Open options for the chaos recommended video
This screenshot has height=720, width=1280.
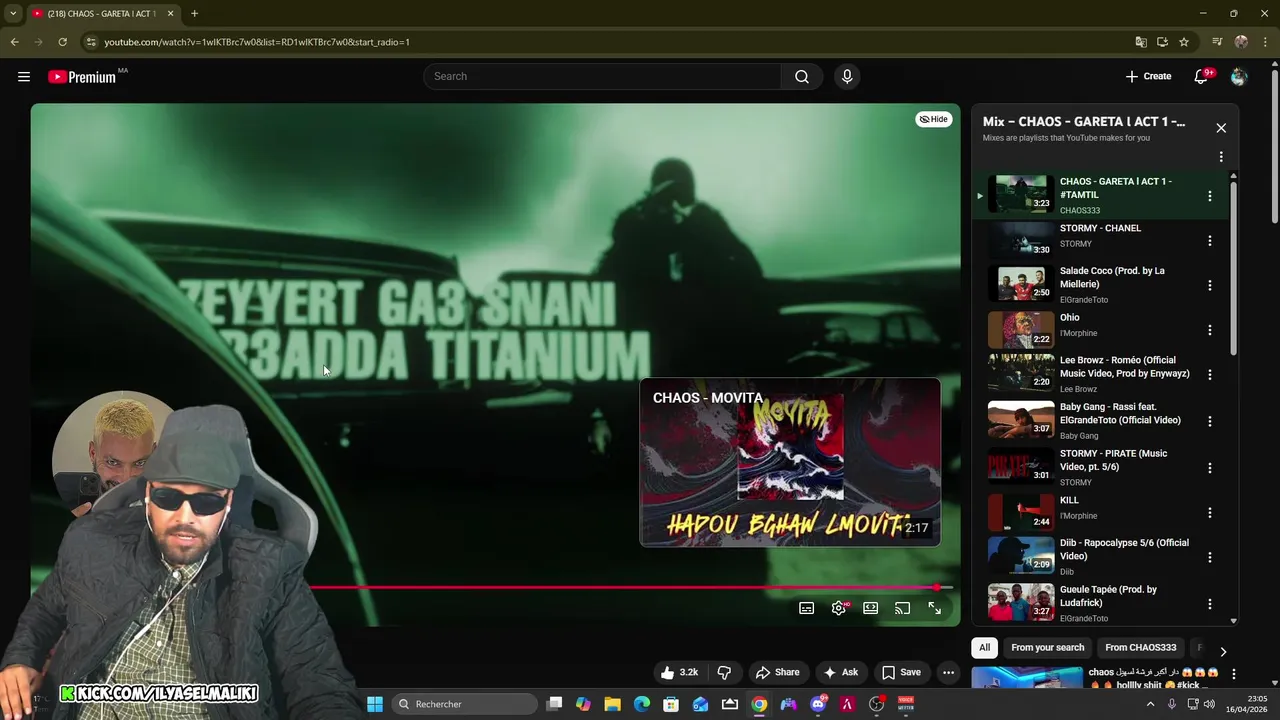pos(1234,675)
